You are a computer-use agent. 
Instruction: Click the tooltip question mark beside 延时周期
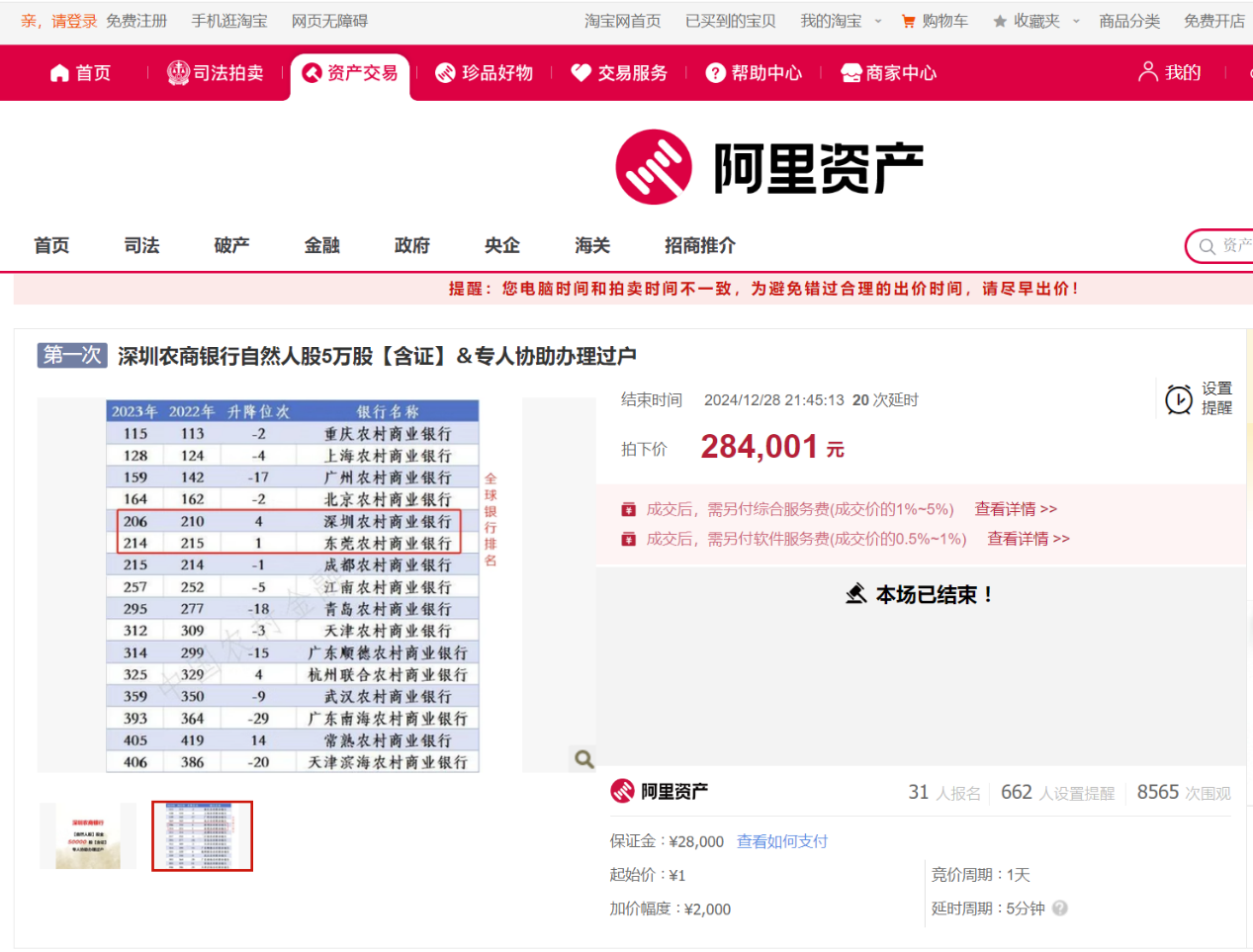click(1058, 909)
